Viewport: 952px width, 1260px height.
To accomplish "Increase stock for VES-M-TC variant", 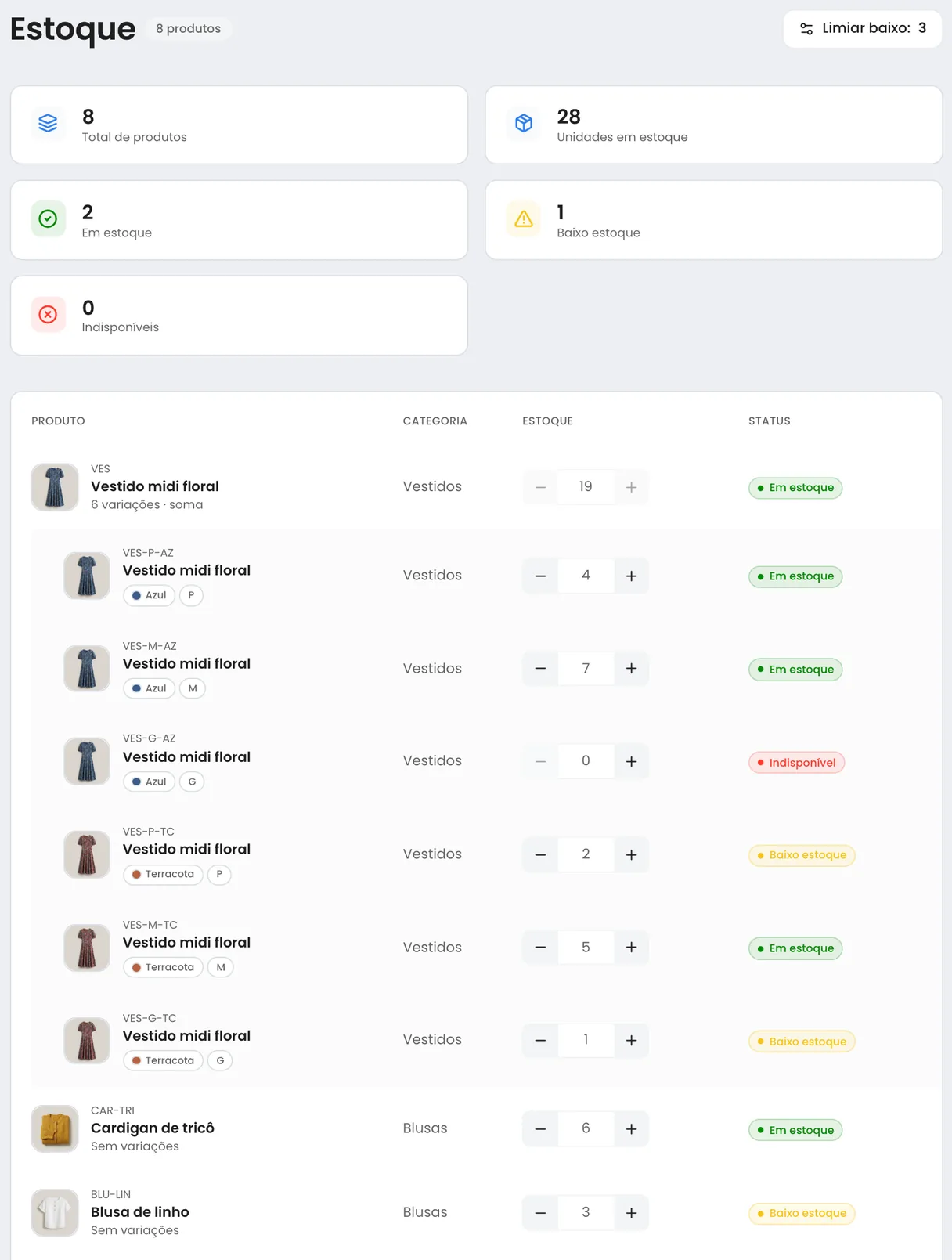I will (x=631, y=948).
